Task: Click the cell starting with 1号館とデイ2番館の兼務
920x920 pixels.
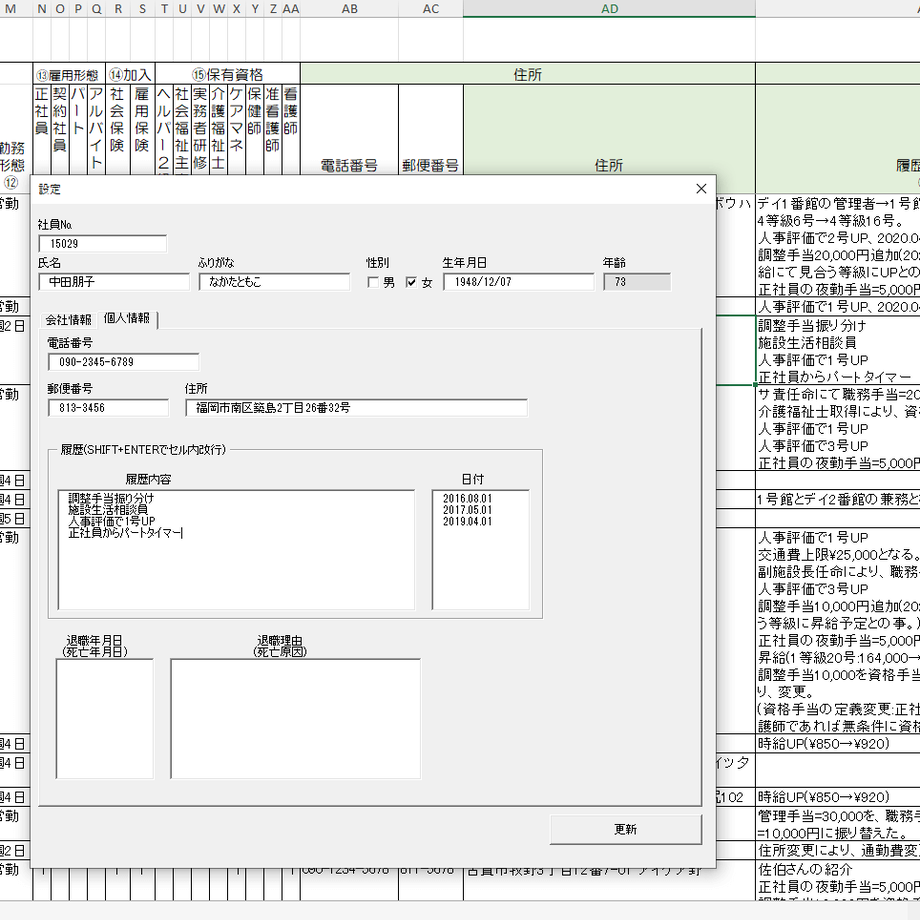Action: coord(838,499)
